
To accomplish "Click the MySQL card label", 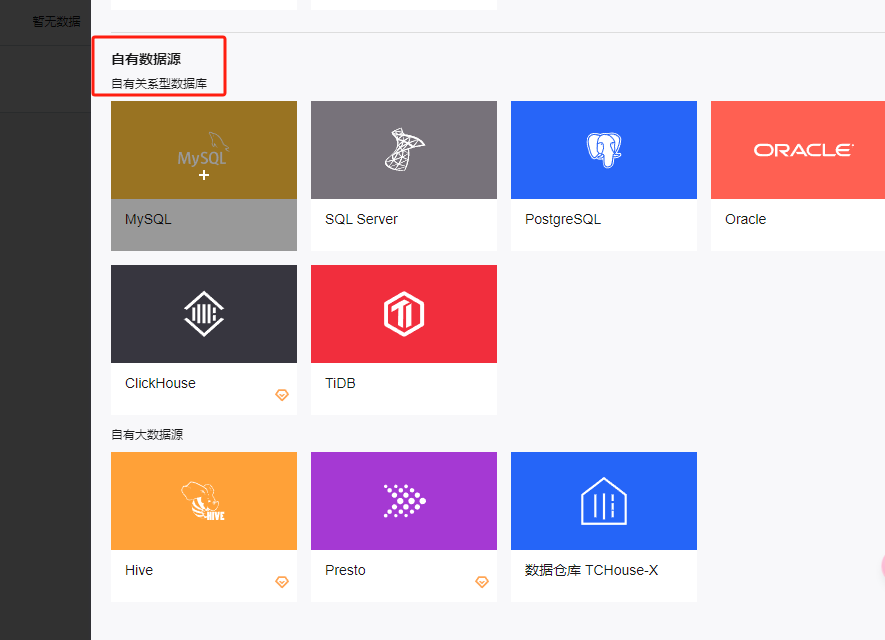I will [x=148, y=219].
